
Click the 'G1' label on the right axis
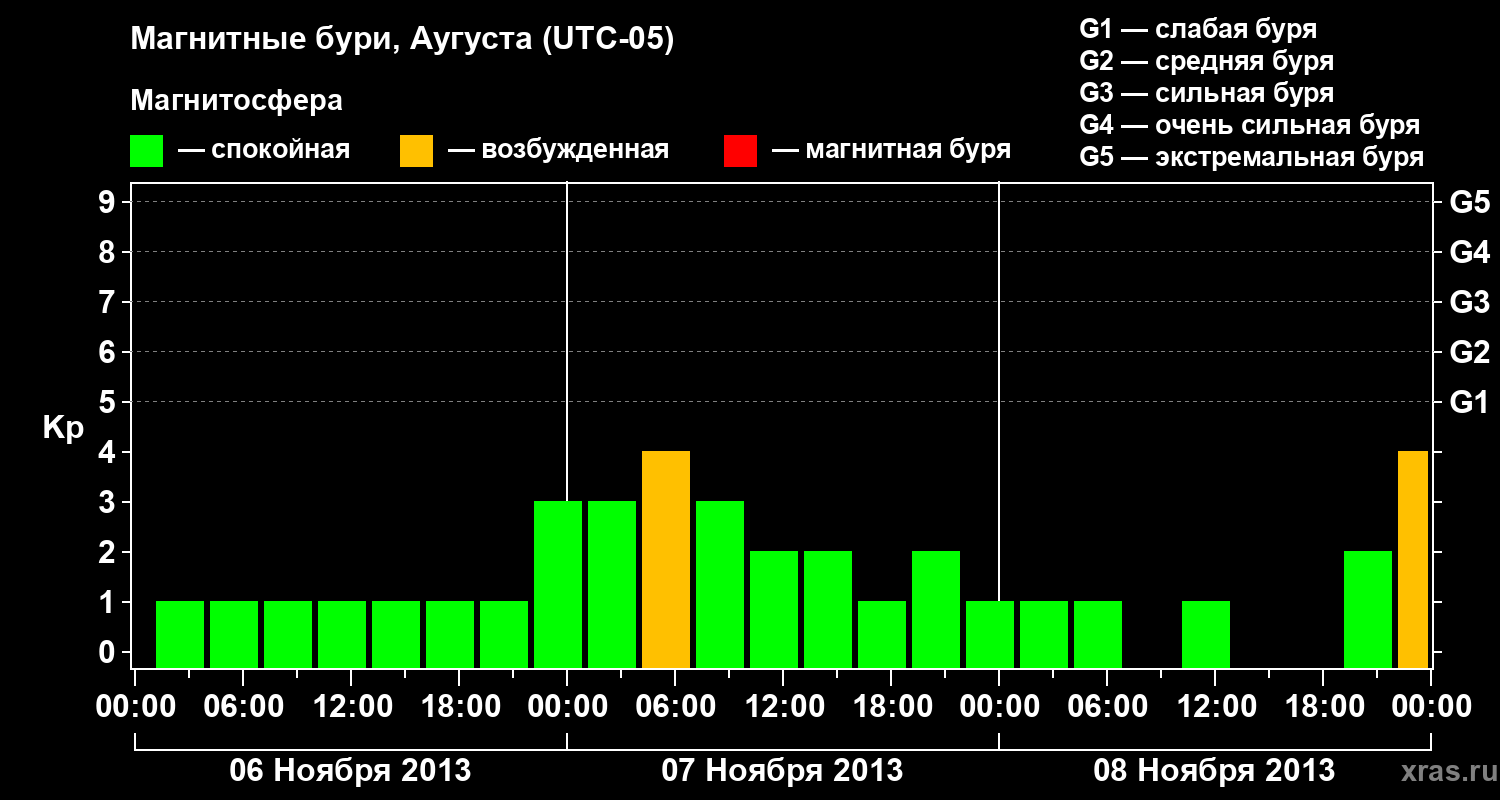(1469, 402)
